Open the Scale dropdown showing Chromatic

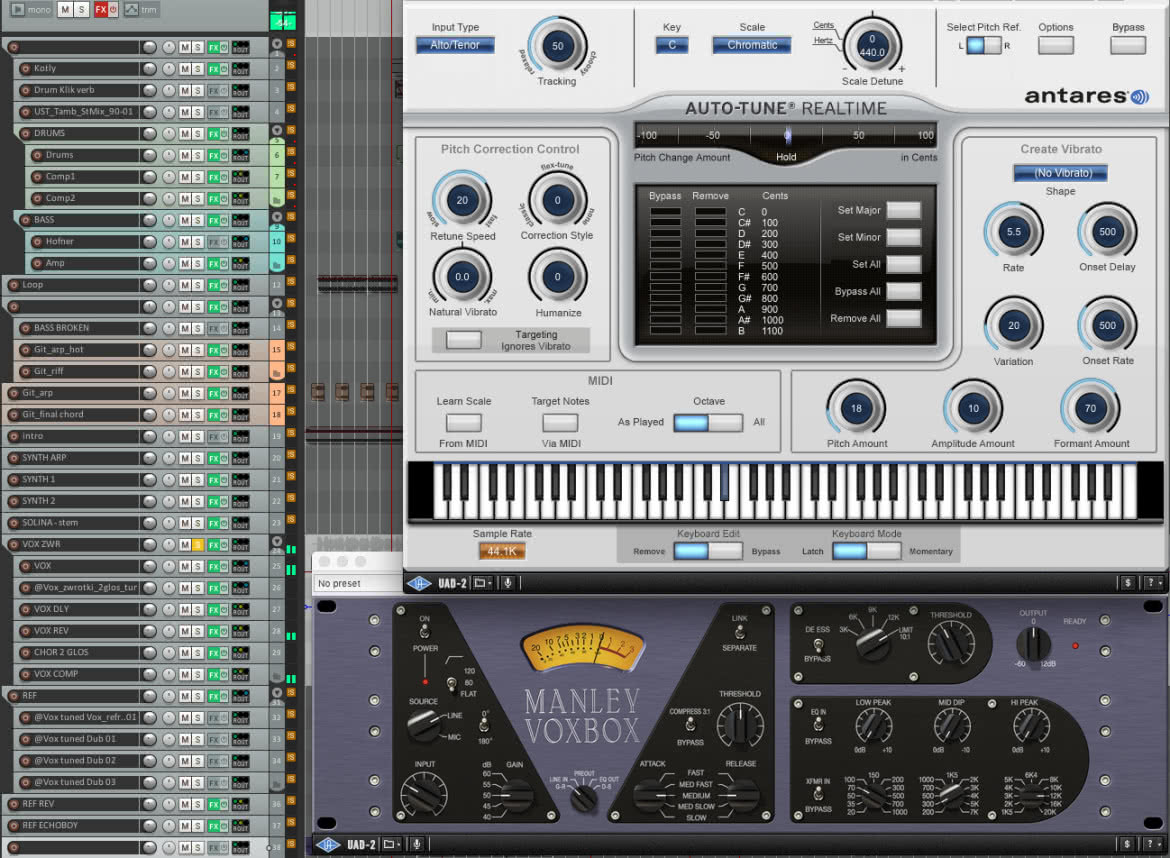(x=752, y=46)
